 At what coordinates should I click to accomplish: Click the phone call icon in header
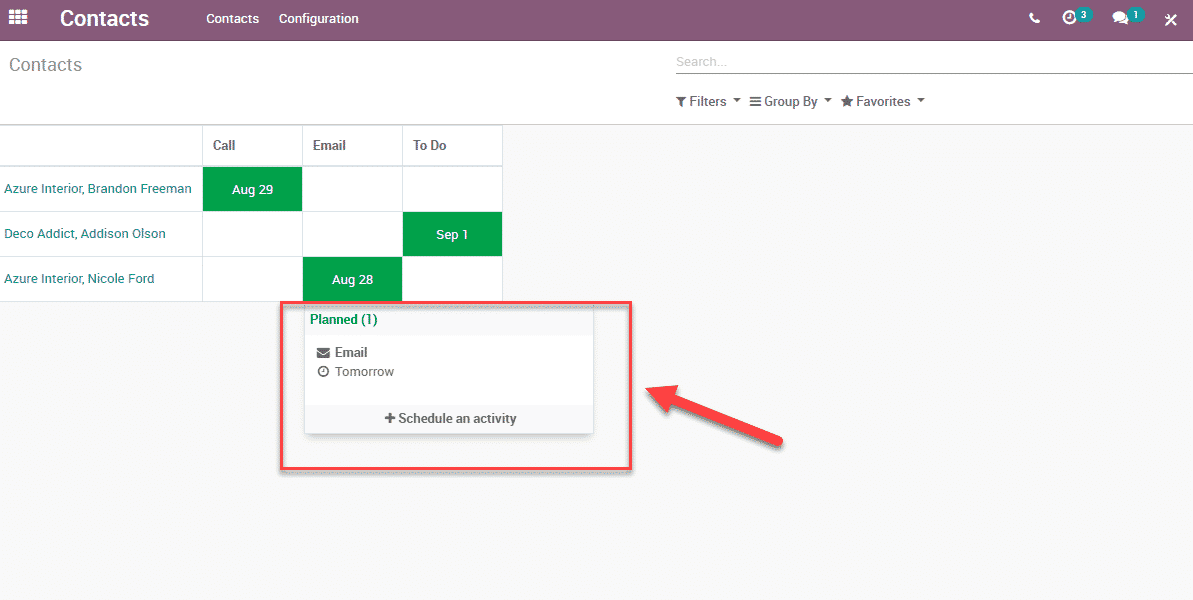point(1034,19)
